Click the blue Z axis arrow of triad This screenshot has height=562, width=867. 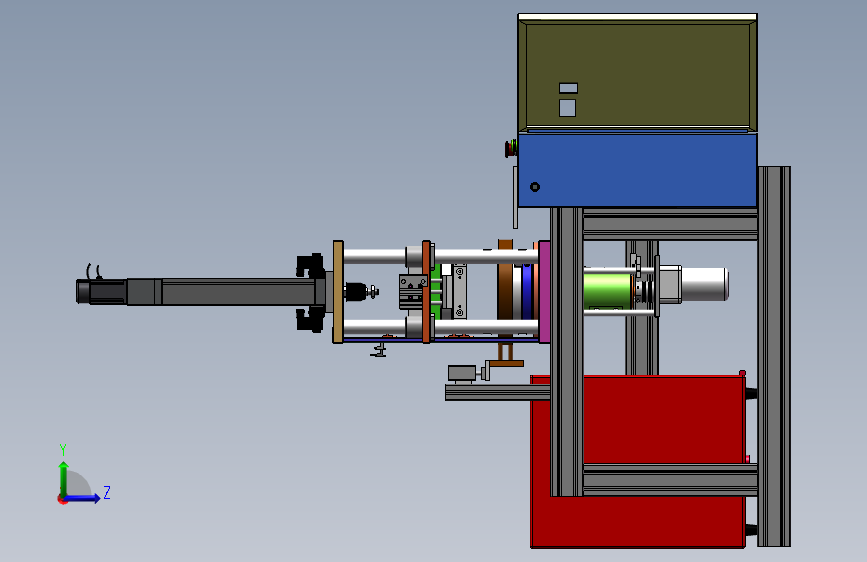(83, 498)
